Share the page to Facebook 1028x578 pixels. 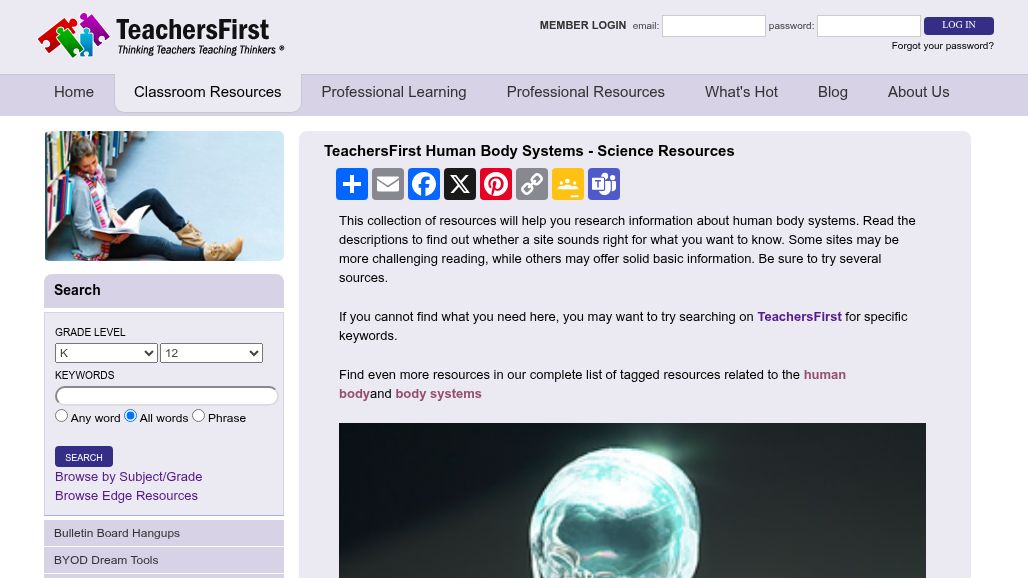tap(424, 184)
